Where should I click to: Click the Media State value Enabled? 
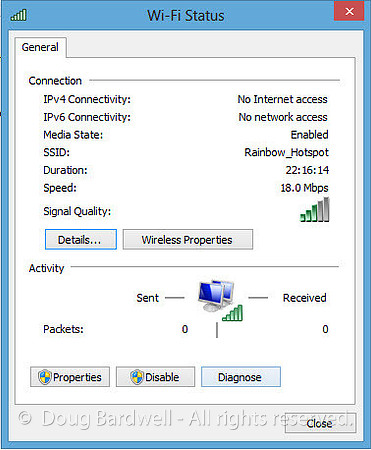309,135
